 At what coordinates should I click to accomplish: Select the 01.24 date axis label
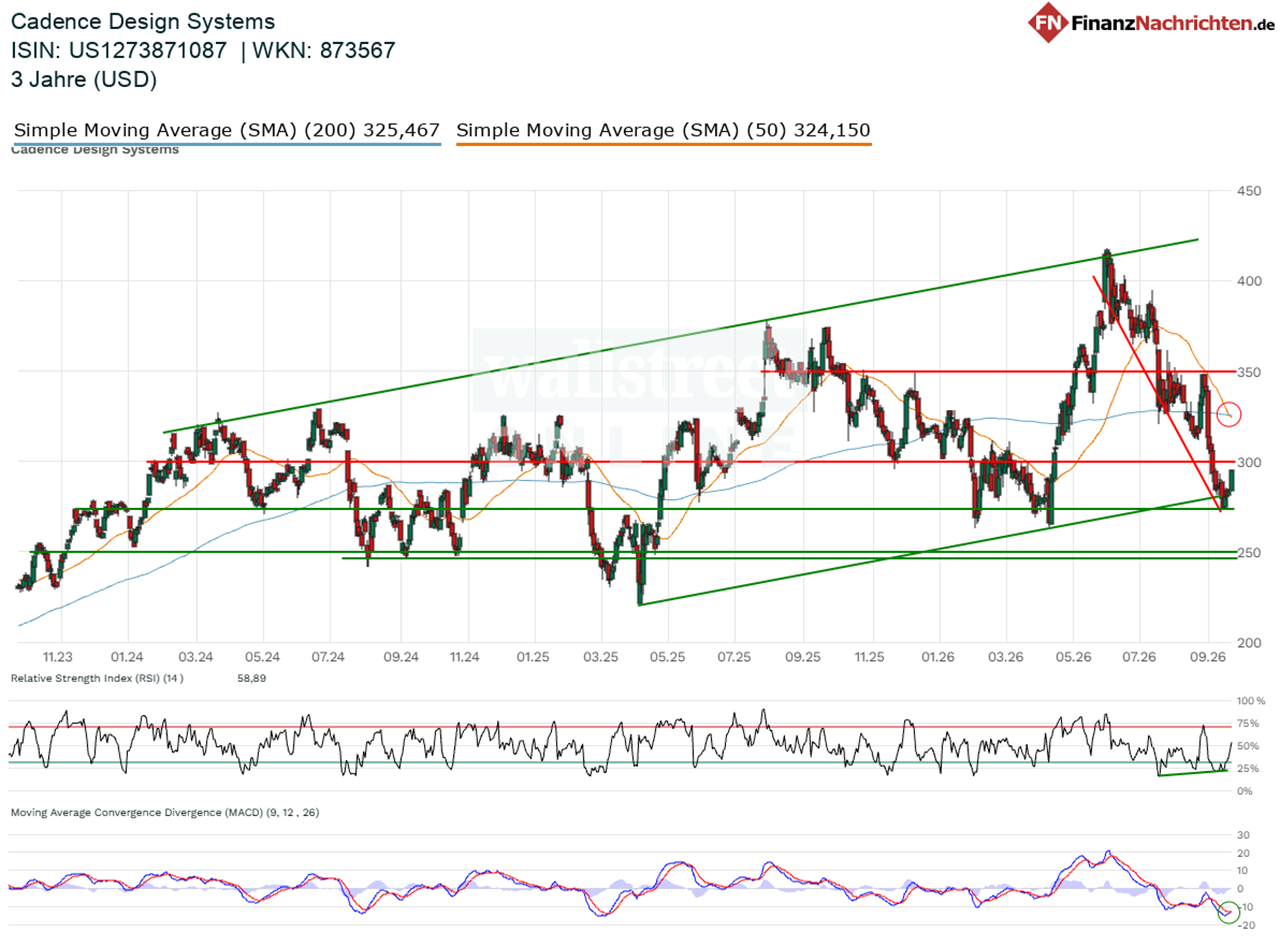tap(127, 657)
